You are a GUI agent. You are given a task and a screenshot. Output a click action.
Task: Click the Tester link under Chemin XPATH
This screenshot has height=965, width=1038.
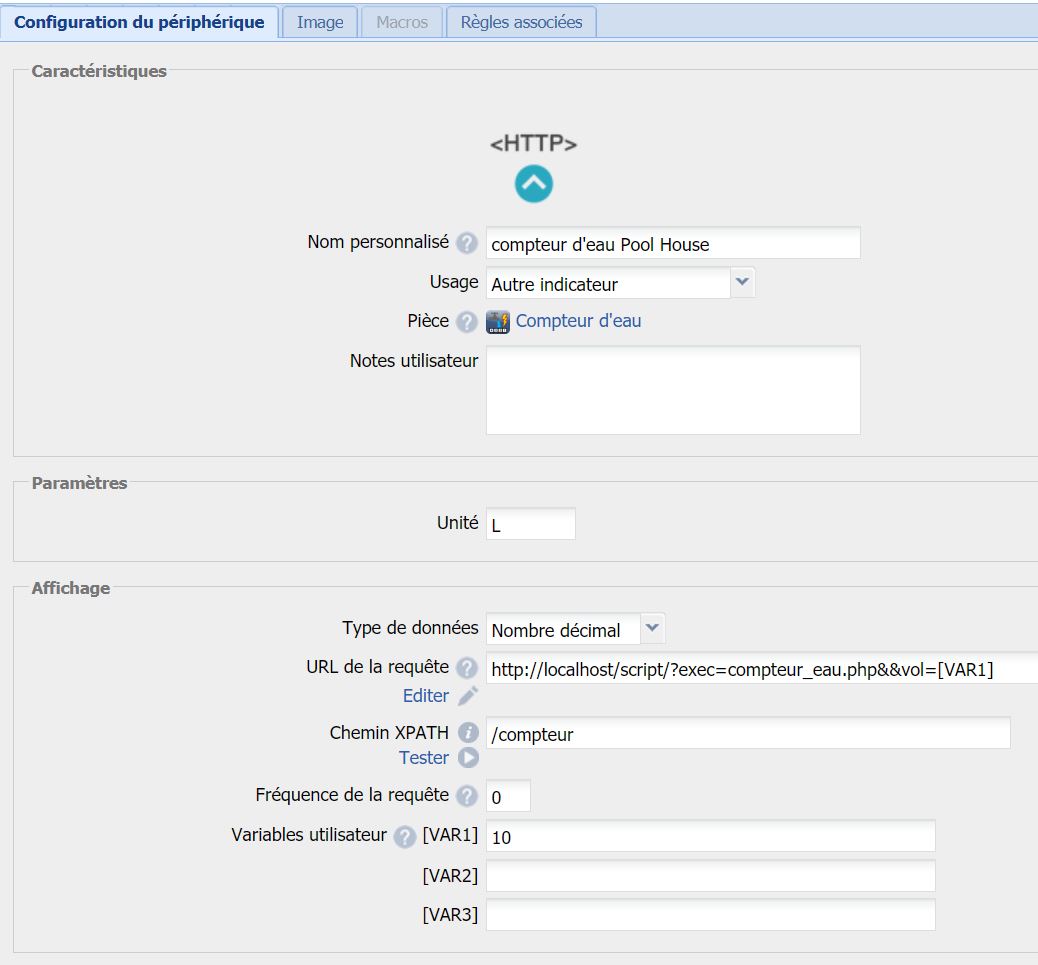tap(424, 758)
